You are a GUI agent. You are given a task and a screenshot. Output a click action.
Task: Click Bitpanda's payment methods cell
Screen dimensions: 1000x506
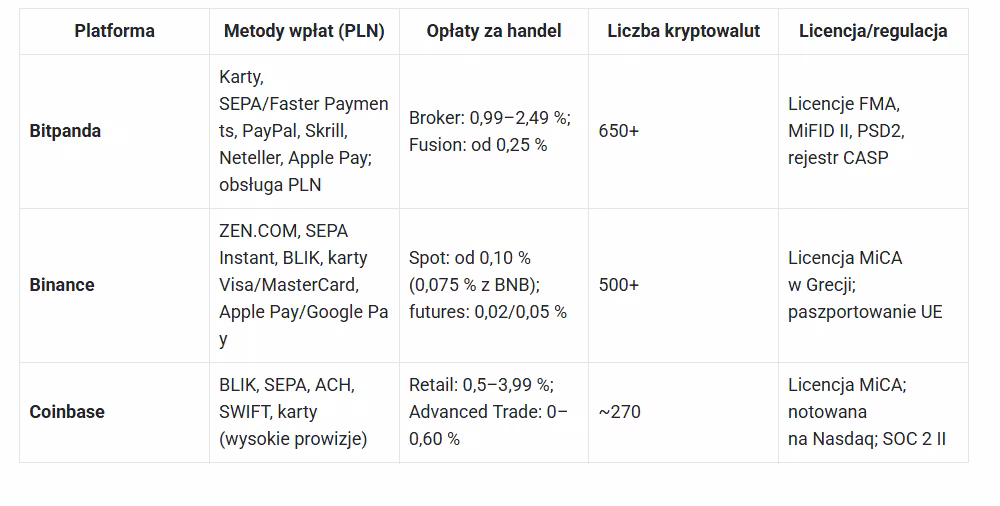[x=304, y=131]
